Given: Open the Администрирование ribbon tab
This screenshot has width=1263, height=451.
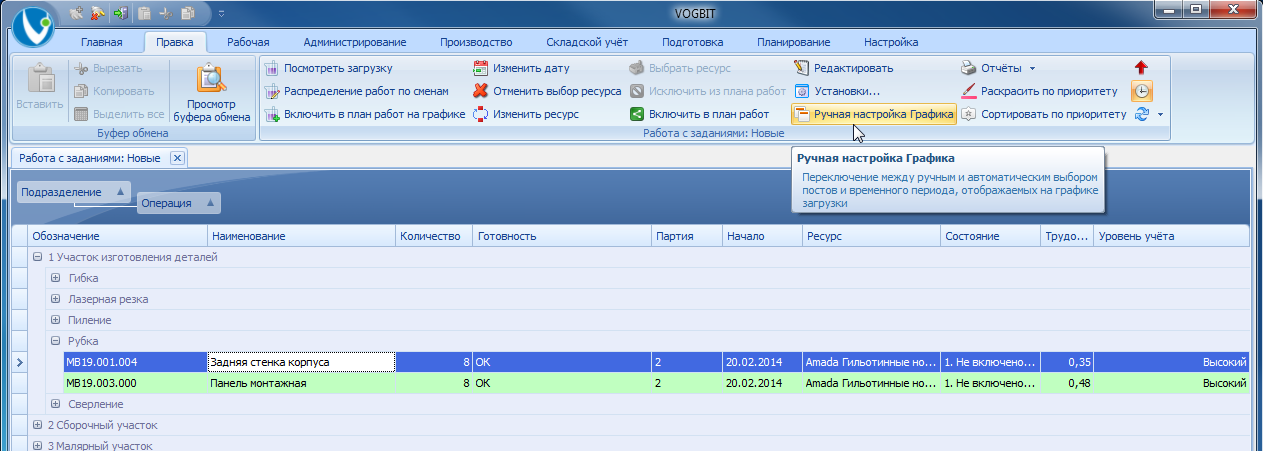Looking at the screenshot, I should tap(354, 42).
